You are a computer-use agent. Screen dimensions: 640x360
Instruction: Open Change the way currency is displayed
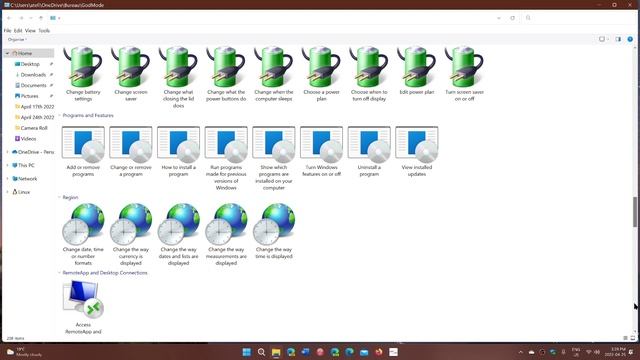tap(131, 234)
